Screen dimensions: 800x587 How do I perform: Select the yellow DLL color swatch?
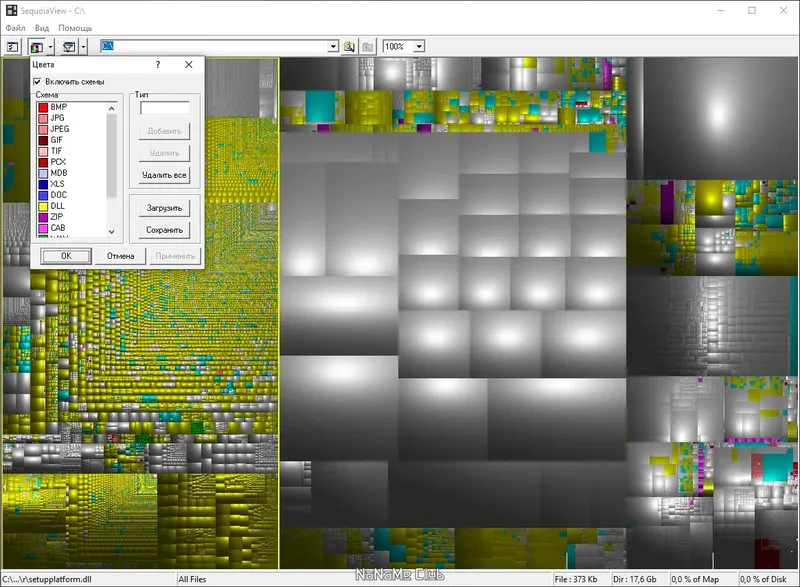(43, 206)
